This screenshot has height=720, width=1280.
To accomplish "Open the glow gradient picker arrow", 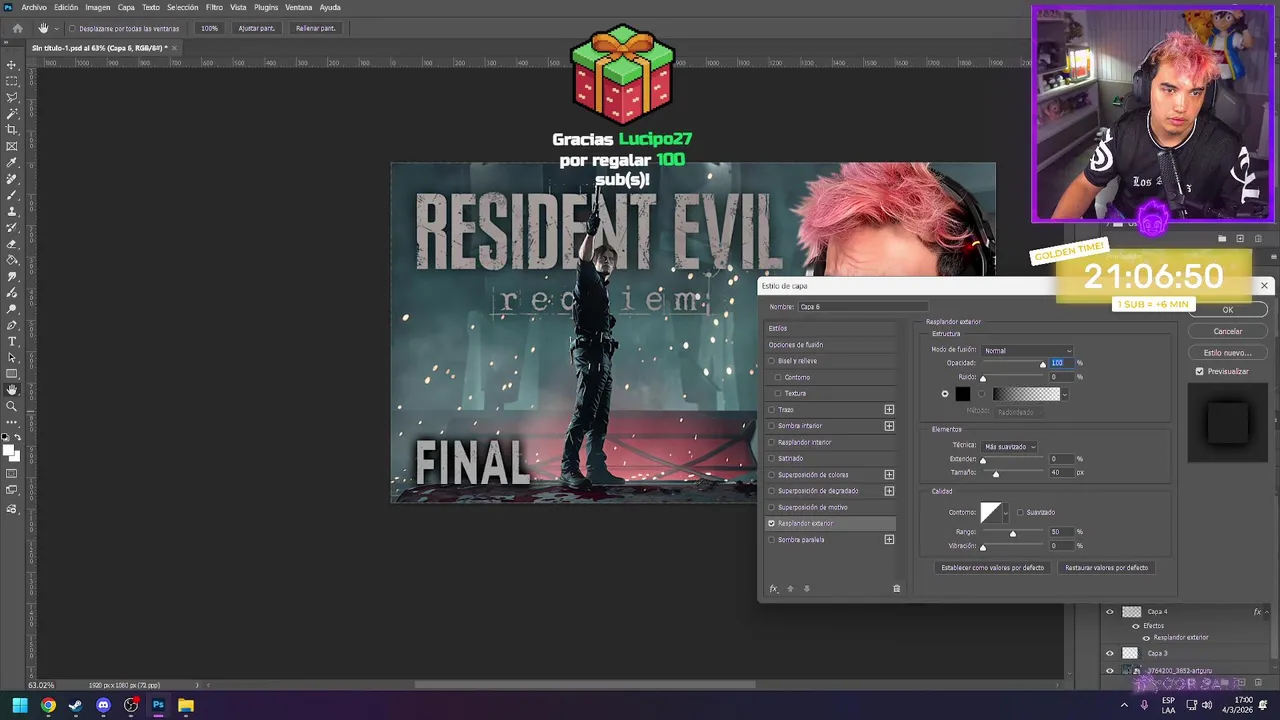I will (1065, 394).
